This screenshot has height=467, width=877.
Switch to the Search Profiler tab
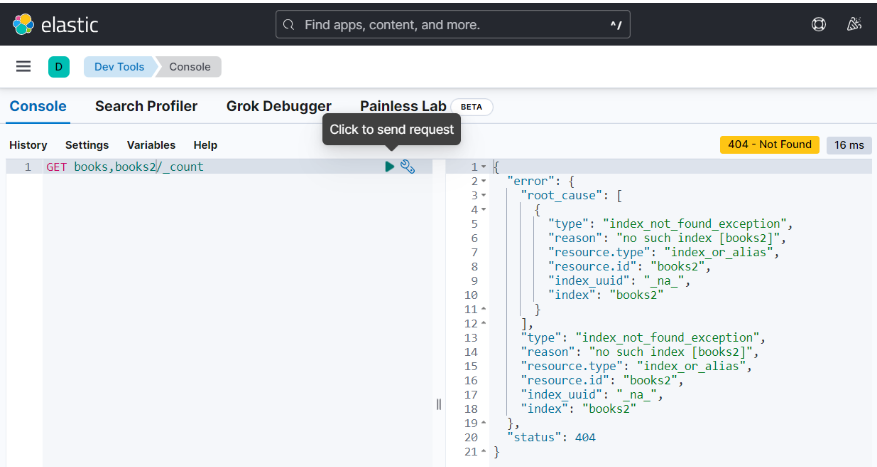(x=146, y=106)
